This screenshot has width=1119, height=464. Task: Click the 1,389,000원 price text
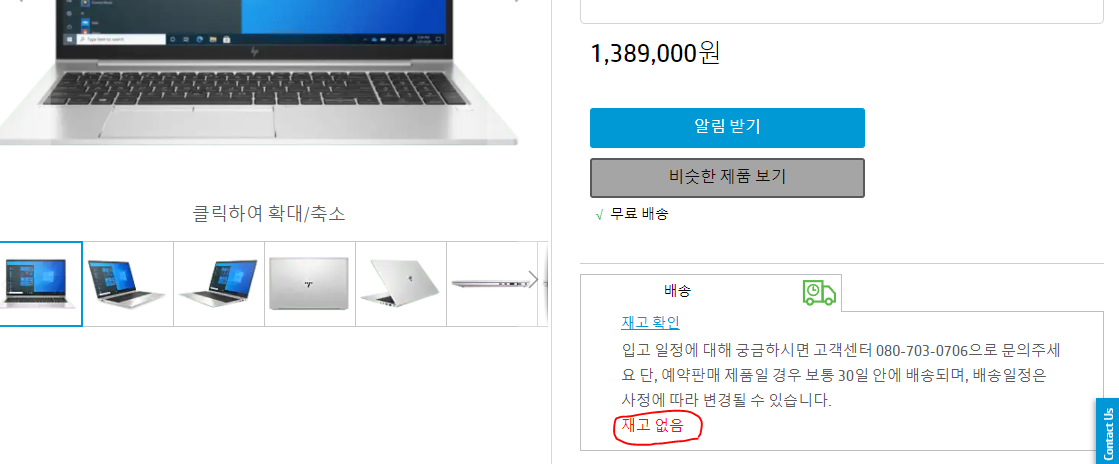(655, 54)
